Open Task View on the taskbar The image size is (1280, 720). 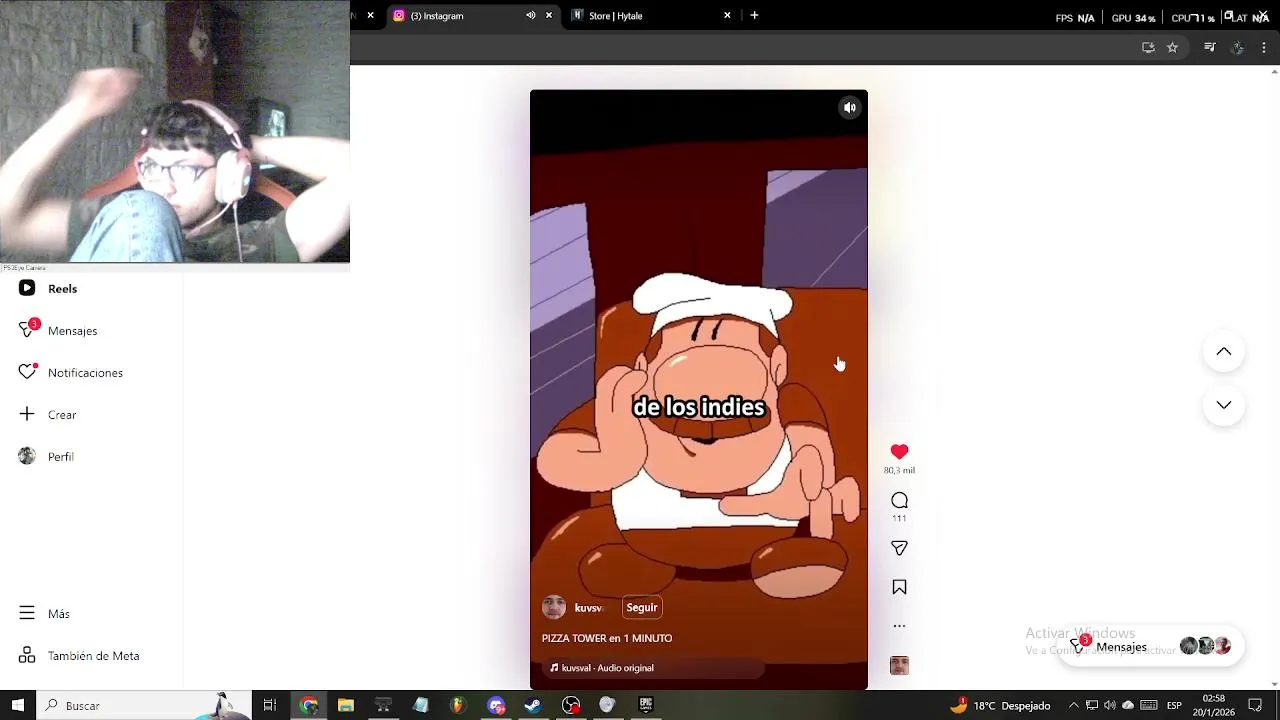click(x=269, y=705)
